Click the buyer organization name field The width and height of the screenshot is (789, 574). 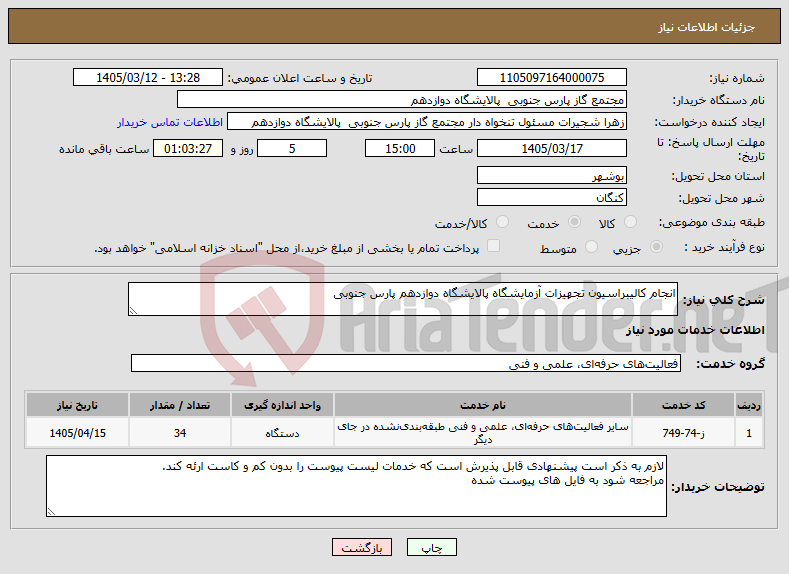click(x=402, y=100)
